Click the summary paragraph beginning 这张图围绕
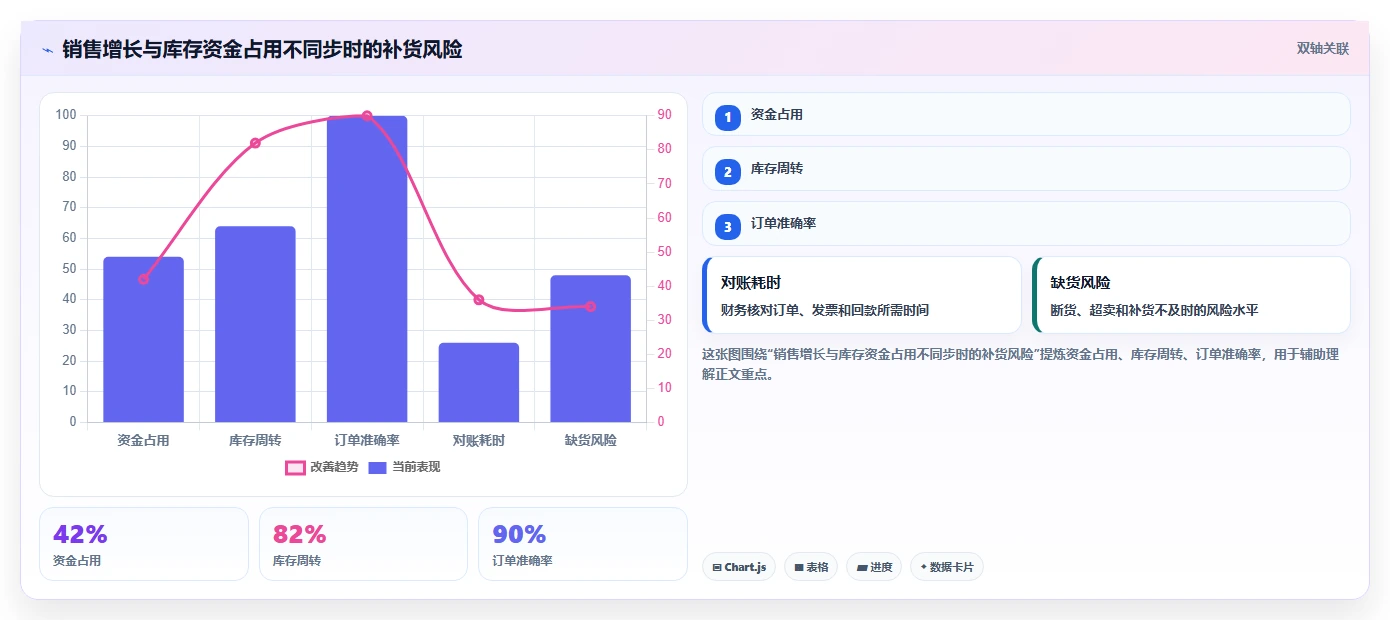The height and width of the screenshot is (620, 1390). tap(1020, 364)
